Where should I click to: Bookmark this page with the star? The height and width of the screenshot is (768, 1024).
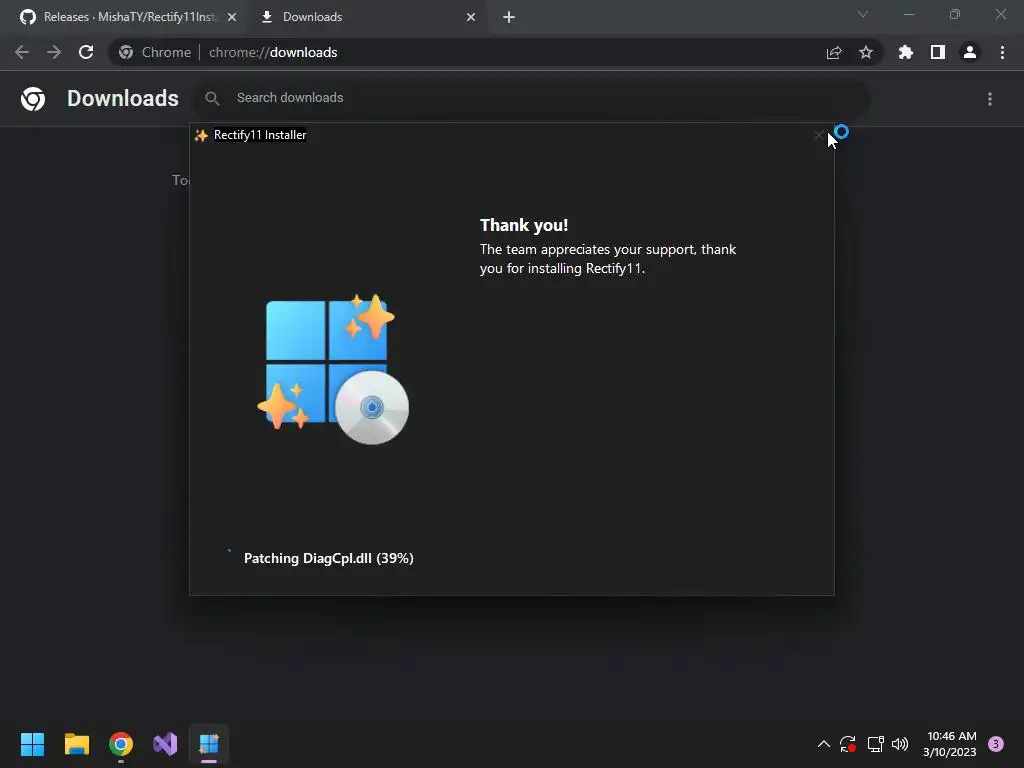tap(866, 52)
